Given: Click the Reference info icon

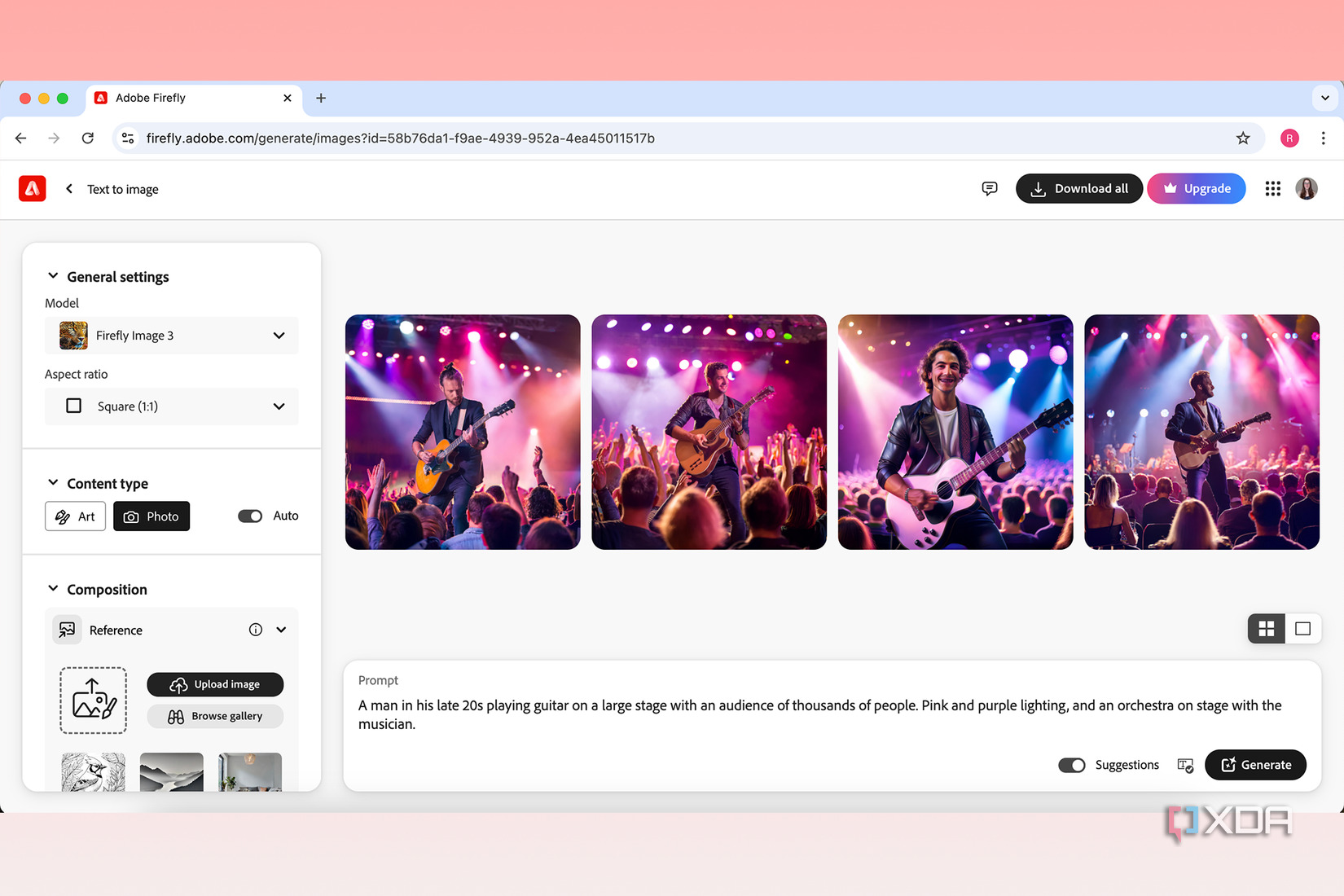Looking at the screenshot, I should [256, 630].
